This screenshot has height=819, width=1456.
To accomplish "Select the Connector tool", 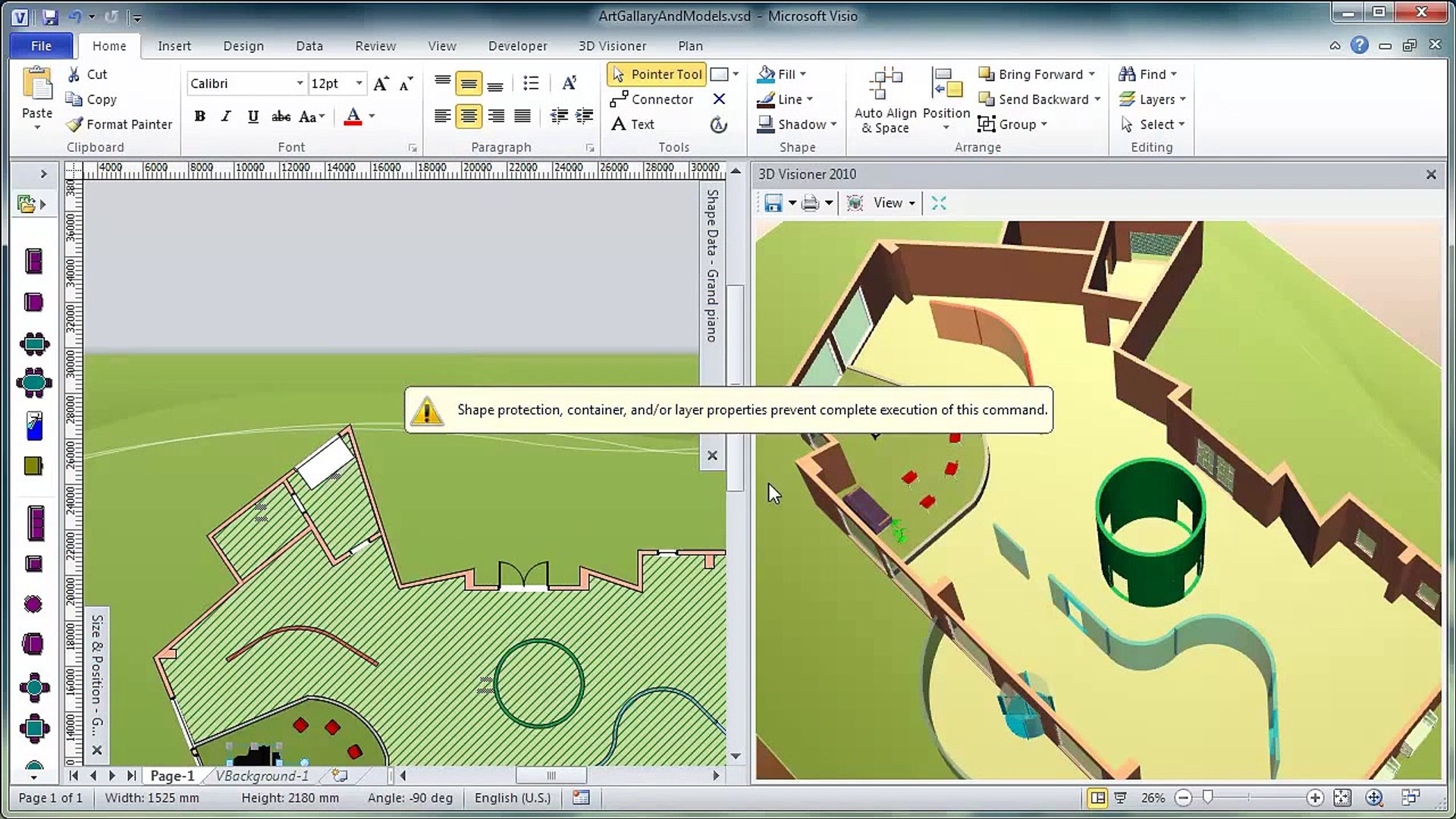I will [x=652, y=99].
